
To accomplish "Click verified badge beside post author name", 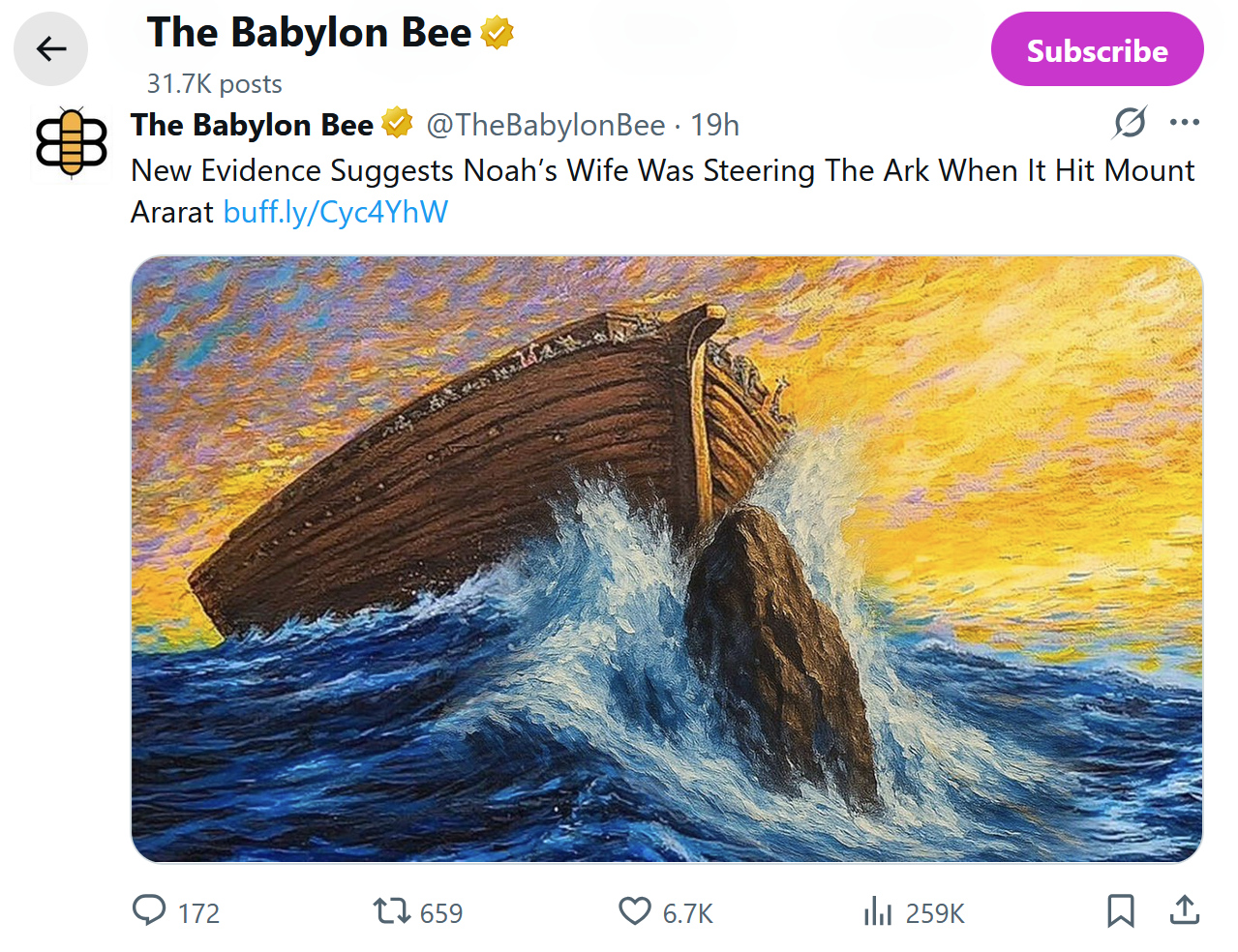I will click(397, 124).
